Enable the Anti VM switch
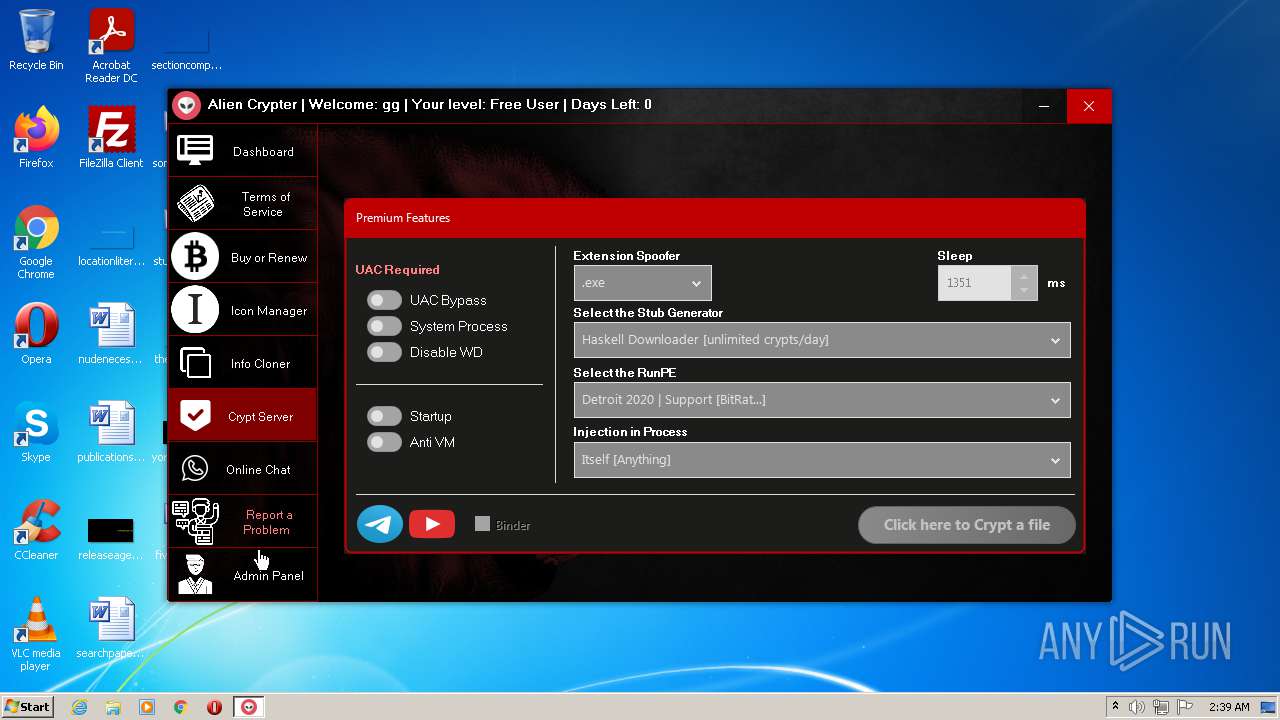 (384, 442)
